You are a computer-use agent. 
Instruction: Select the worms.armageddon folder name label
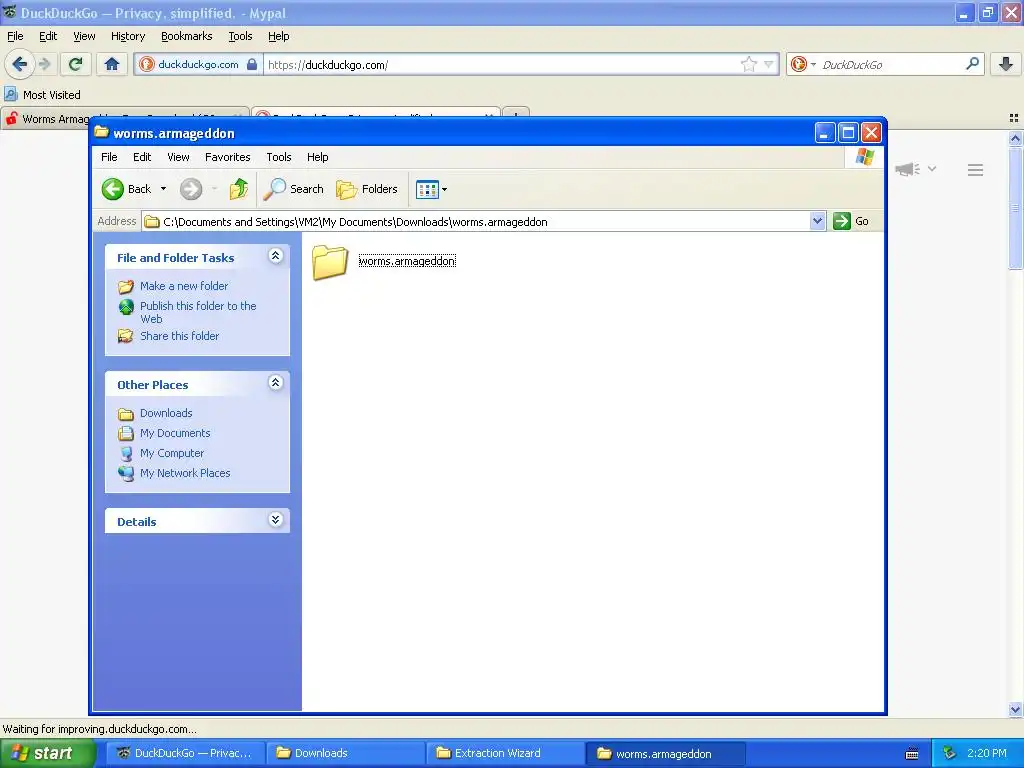tap(408, 261)
